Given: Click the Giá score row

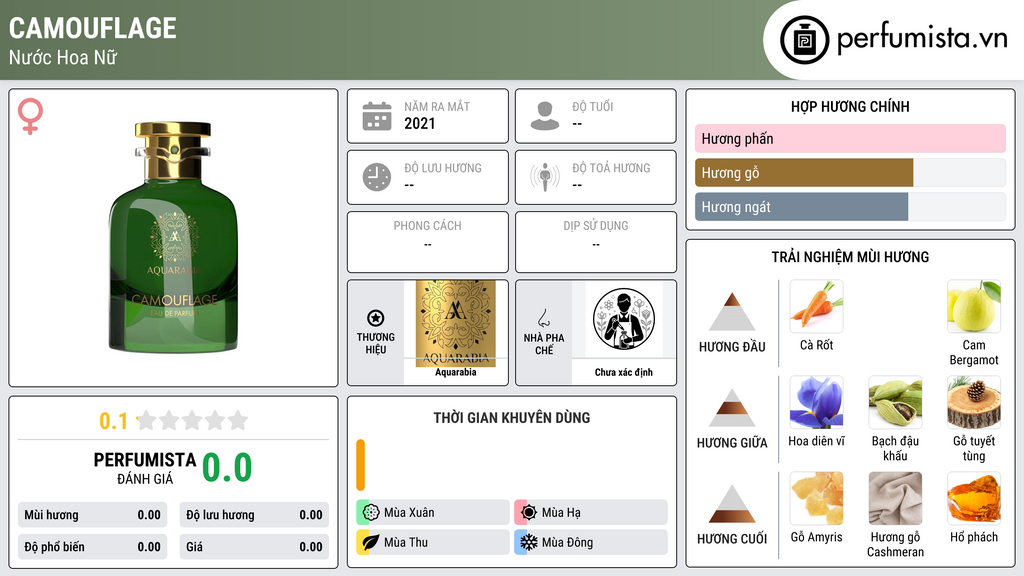Looking at the screenshot, I should tap(254, 547).
